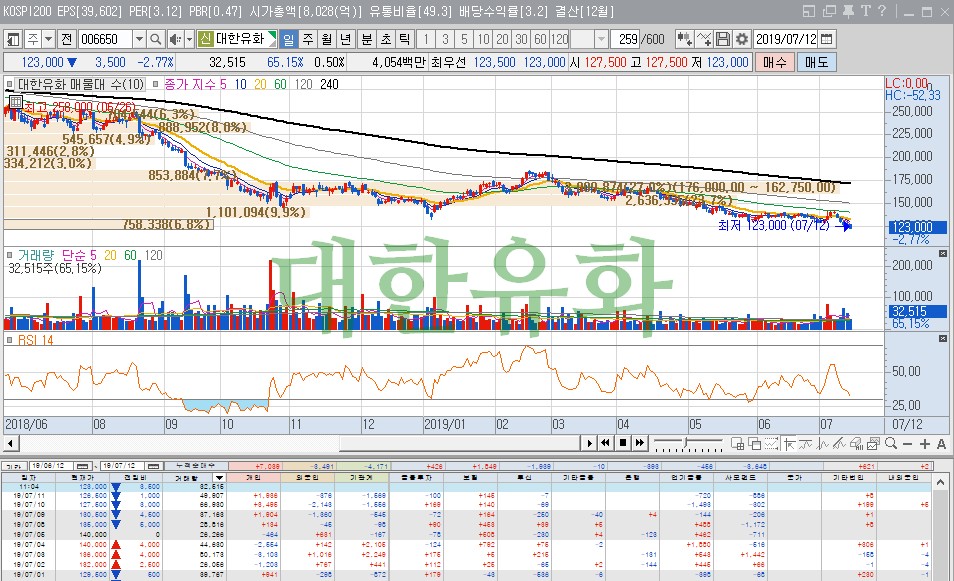Select the 주 weekly period toggle
This screenshot has width=954, height=581.
tap(308, 40)
